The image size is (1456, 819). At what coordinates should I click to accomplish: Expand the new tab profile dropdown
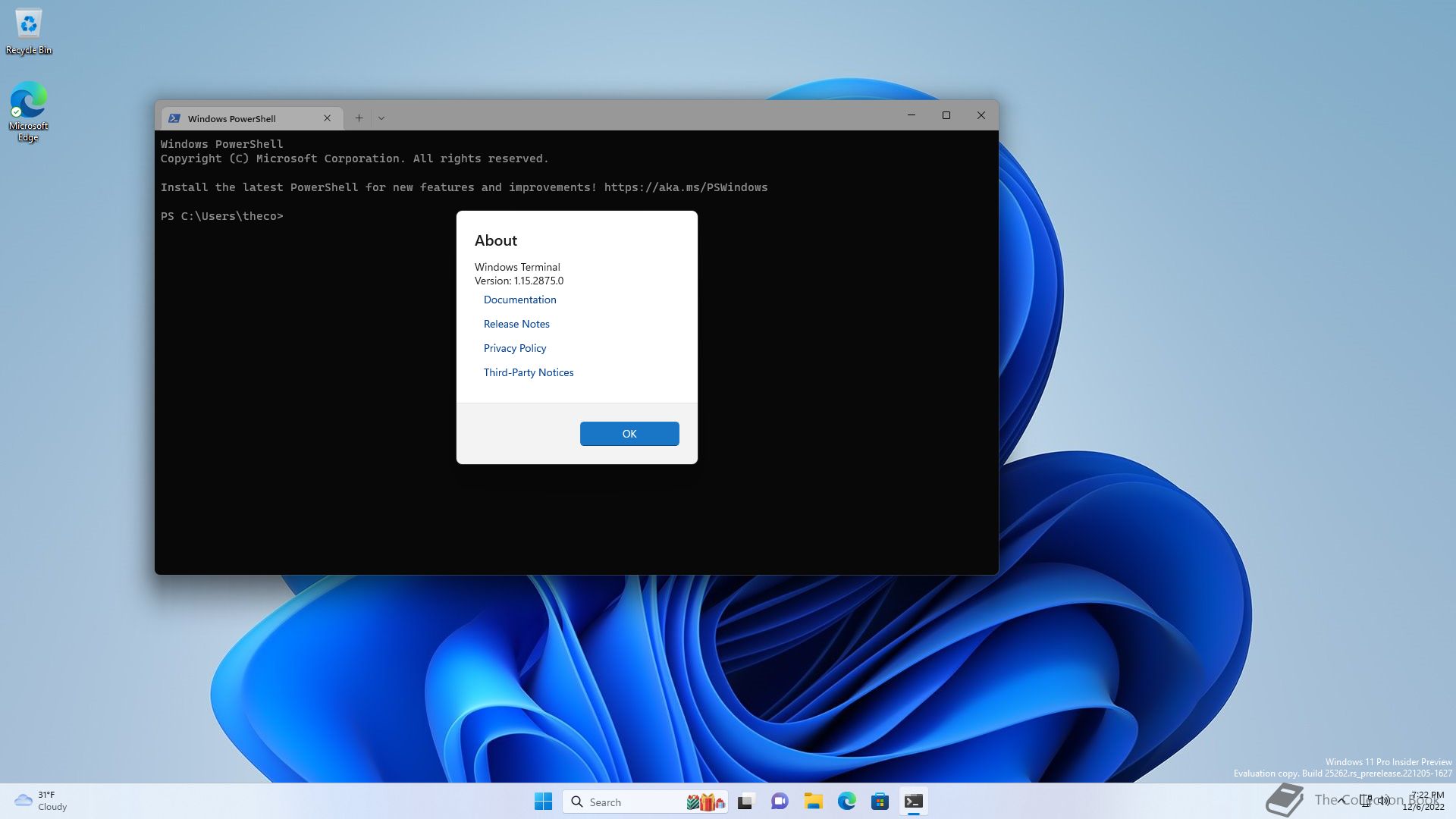coord(381,118)
